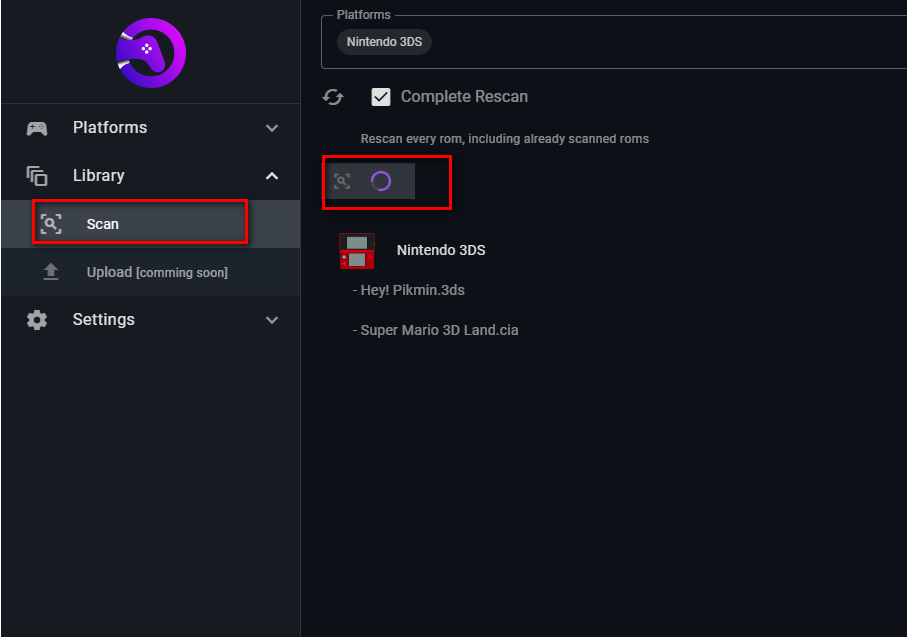The height and width of the screenshot is (637, 907).
Task: Collapse the Library section chevron
Action: (x=272, y=176)
